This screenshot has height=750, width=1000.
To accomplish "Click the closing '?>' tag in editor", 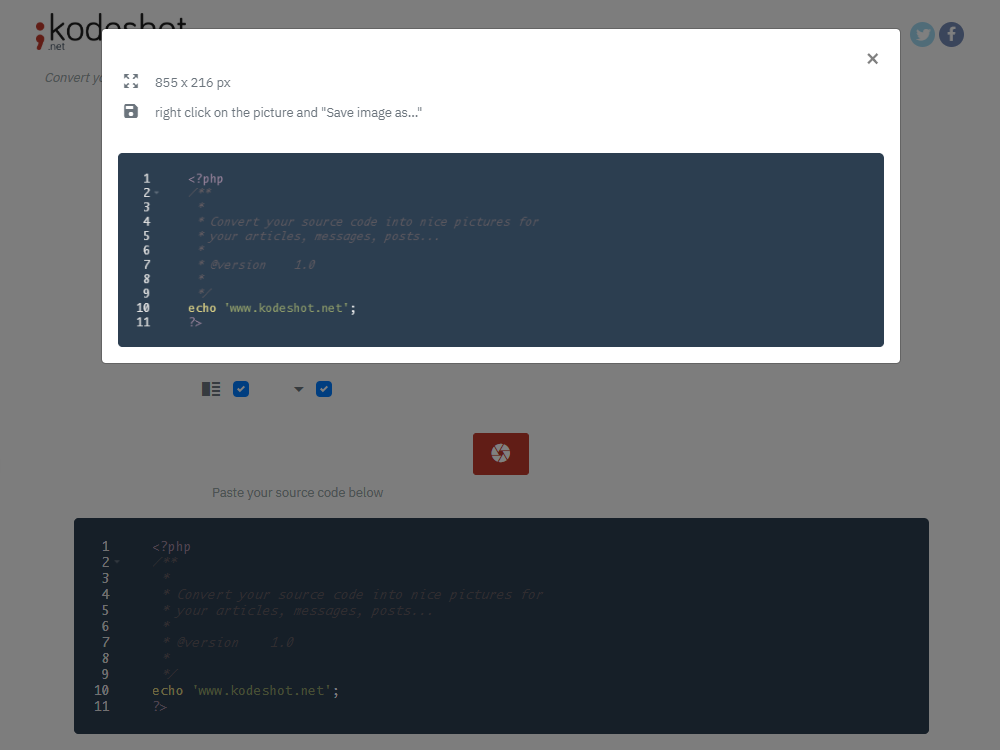I will click(x=159, y=707).
